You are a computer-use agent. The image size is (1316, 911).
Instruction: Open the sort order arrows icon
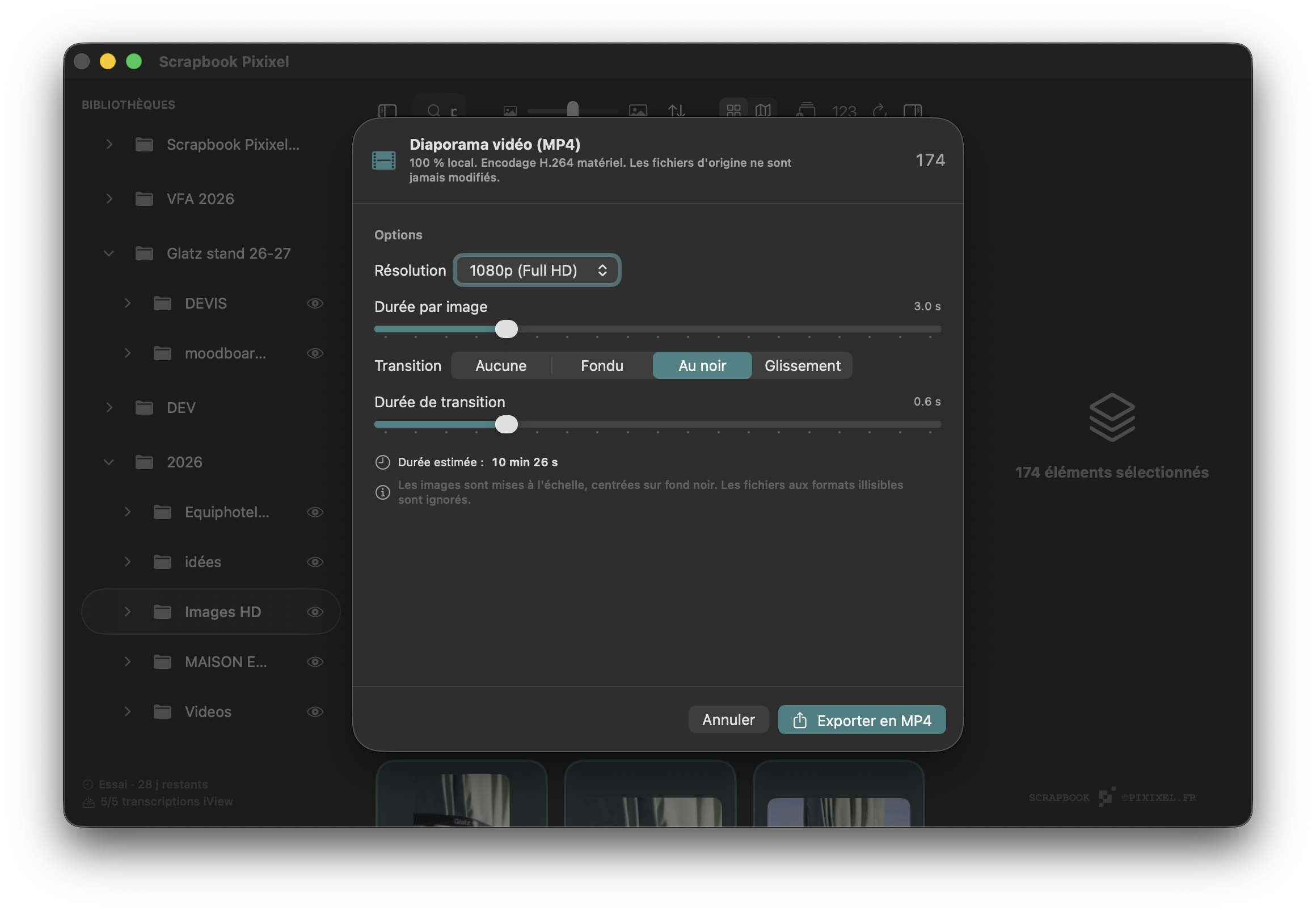[677, 110]
